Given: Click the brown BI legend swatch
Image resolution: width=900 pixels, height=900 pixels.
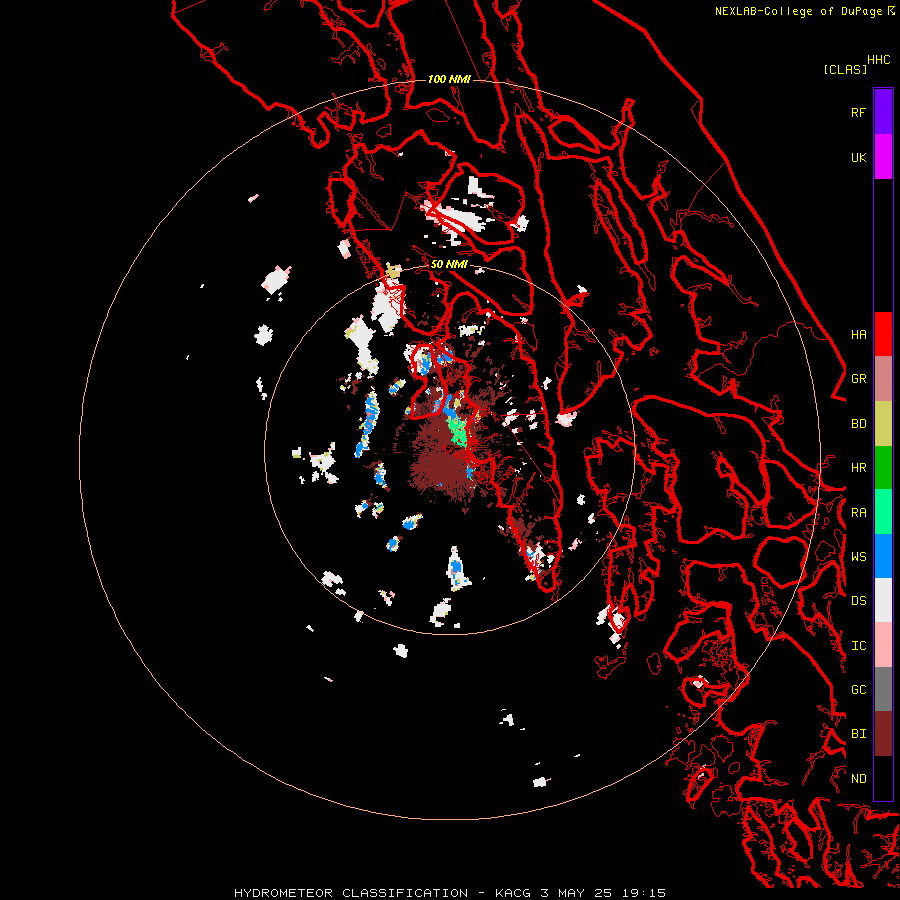Looking at the screenshot, I should 883,734.
